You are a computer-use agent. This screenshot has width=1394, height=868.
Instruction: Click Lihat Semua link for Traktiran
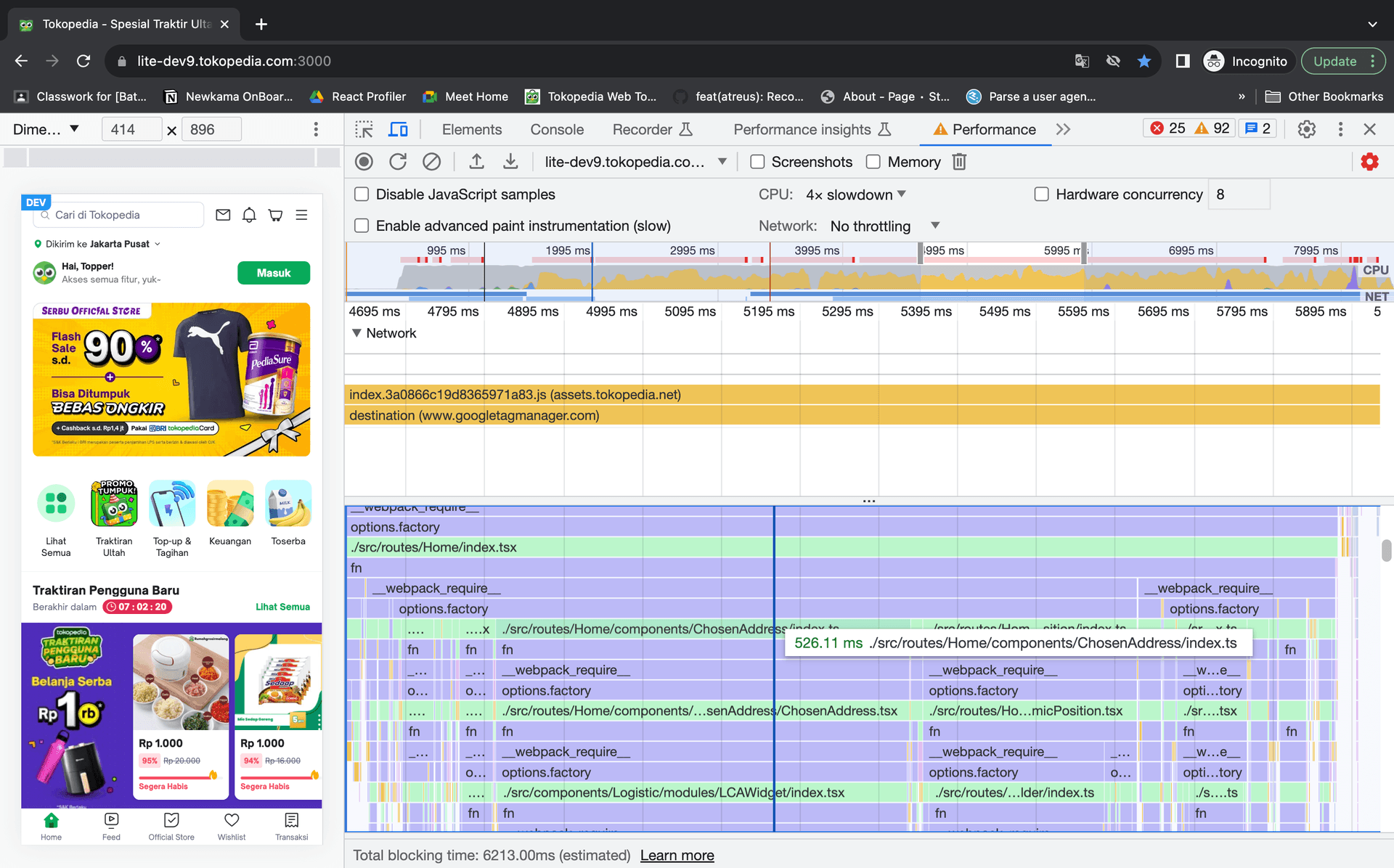tap(282, 607)
